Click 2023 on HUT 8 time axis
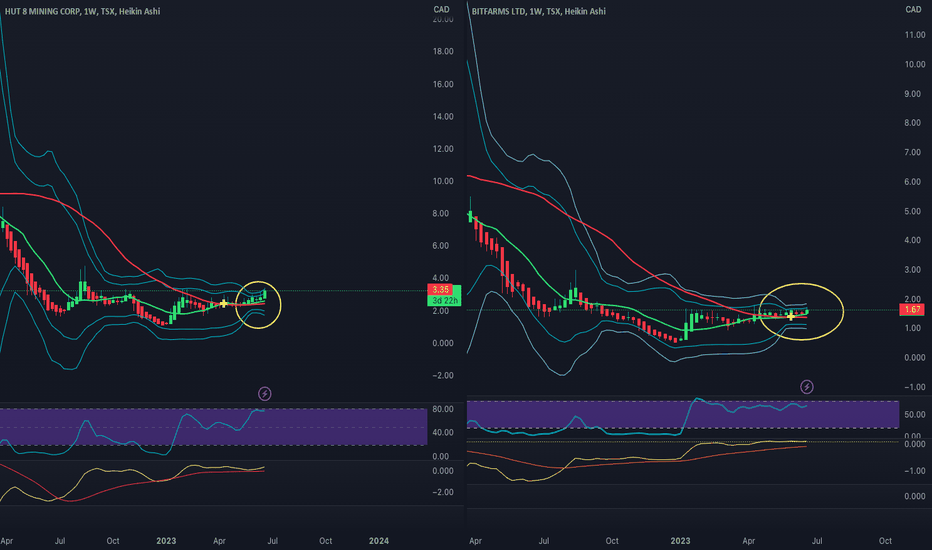The height and width of the screenshot is (550, 932). click(x=166, y=541)
